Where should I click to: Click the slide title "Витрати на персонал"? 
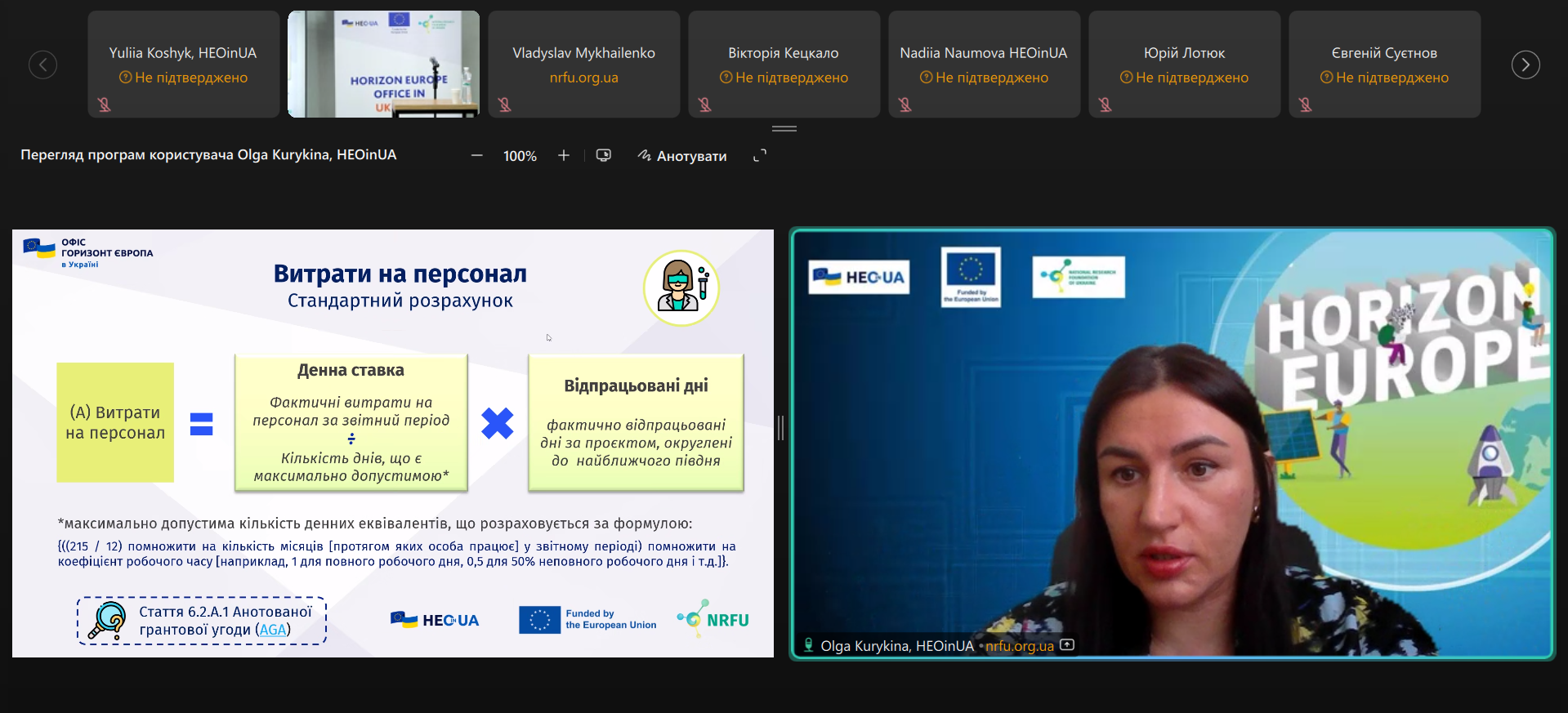pyautogui.click(x=400, y=274)
